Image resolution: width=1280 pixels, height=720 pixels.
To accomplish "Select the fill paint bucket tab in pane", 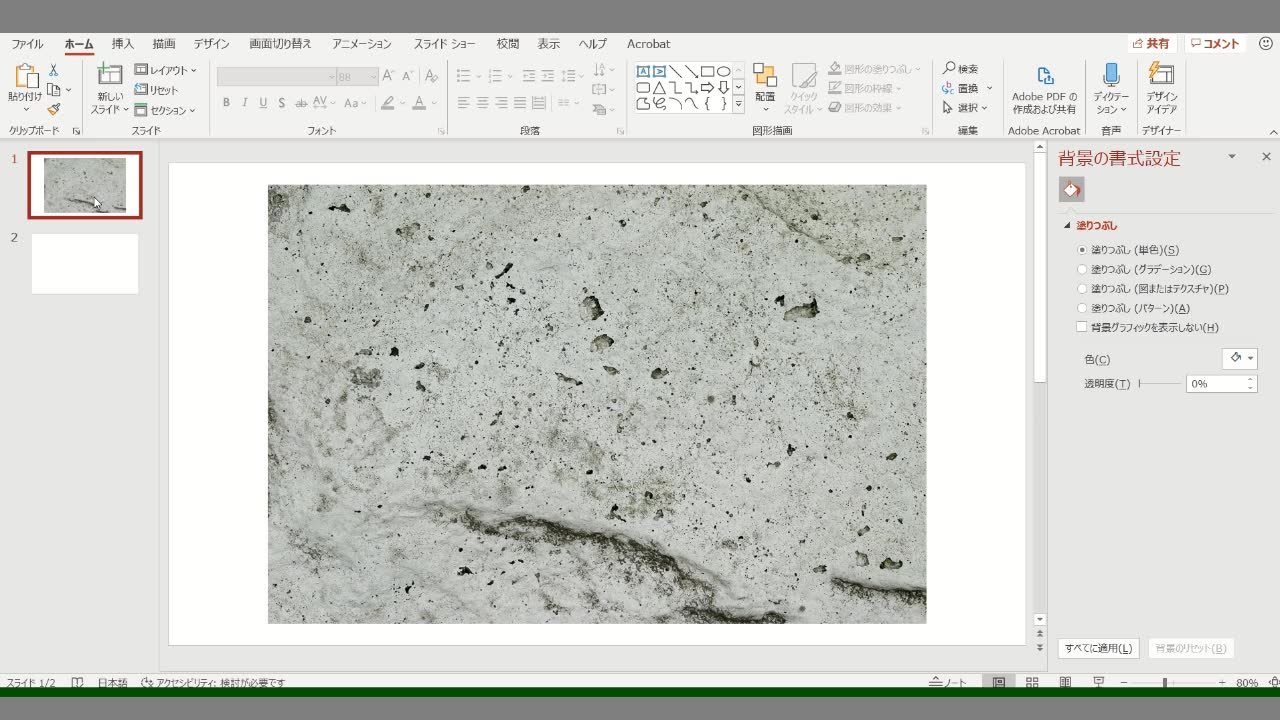I will (x=1071, y=189).
